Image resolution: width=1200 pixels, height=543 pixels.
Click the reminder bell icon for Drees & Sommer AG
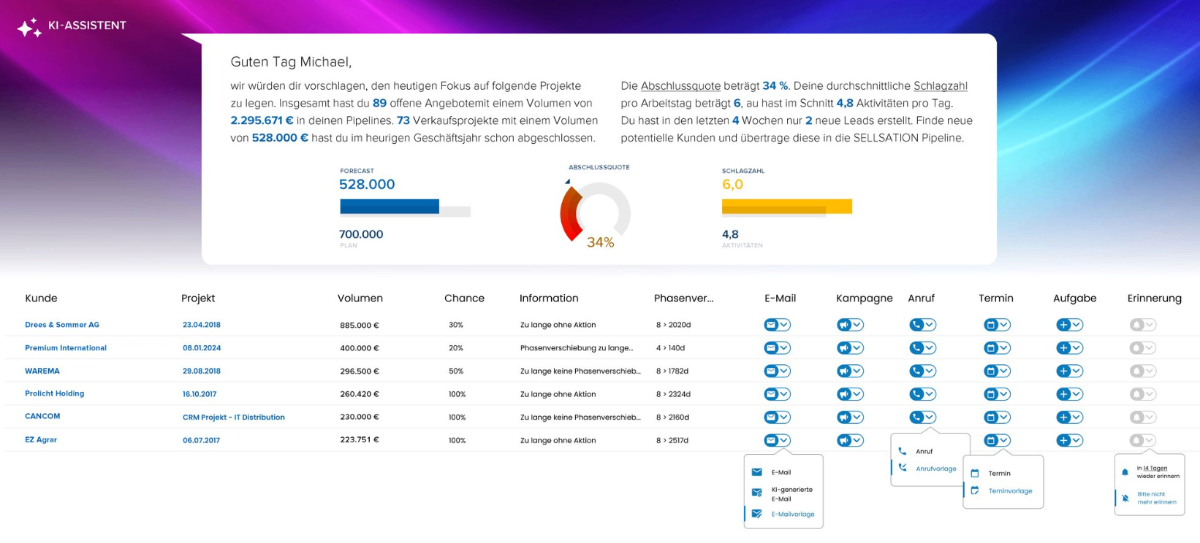[1136, 325]
